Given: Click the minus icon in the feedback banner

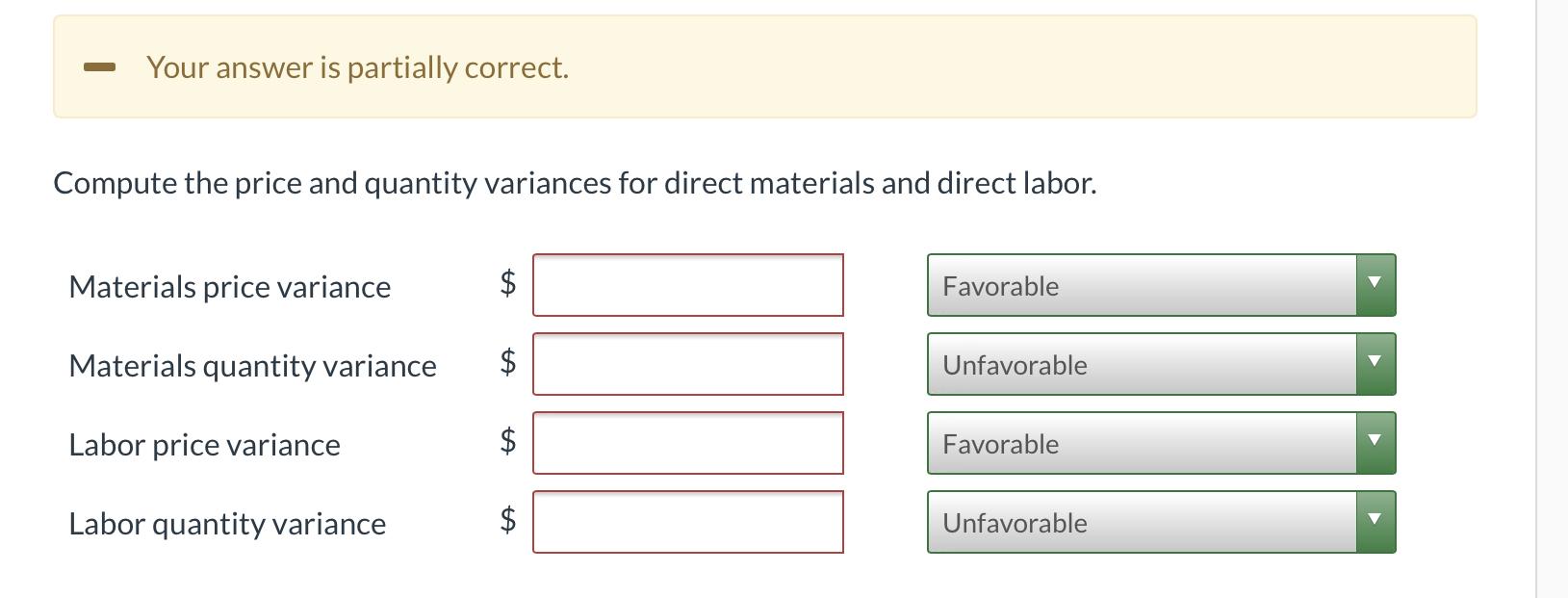Looking at the screenshot, I should pos(100,67).
